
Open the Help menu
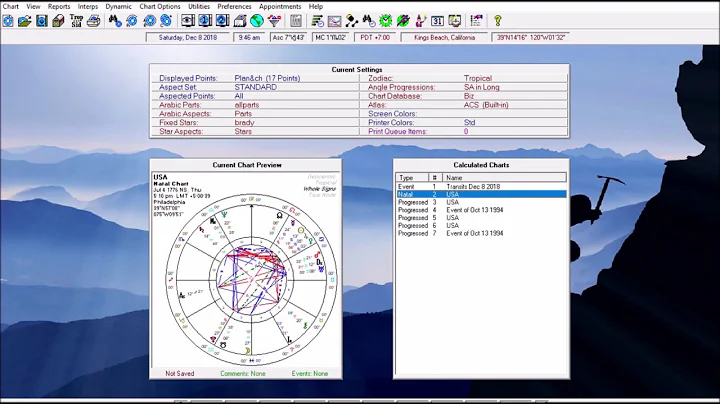315,6
